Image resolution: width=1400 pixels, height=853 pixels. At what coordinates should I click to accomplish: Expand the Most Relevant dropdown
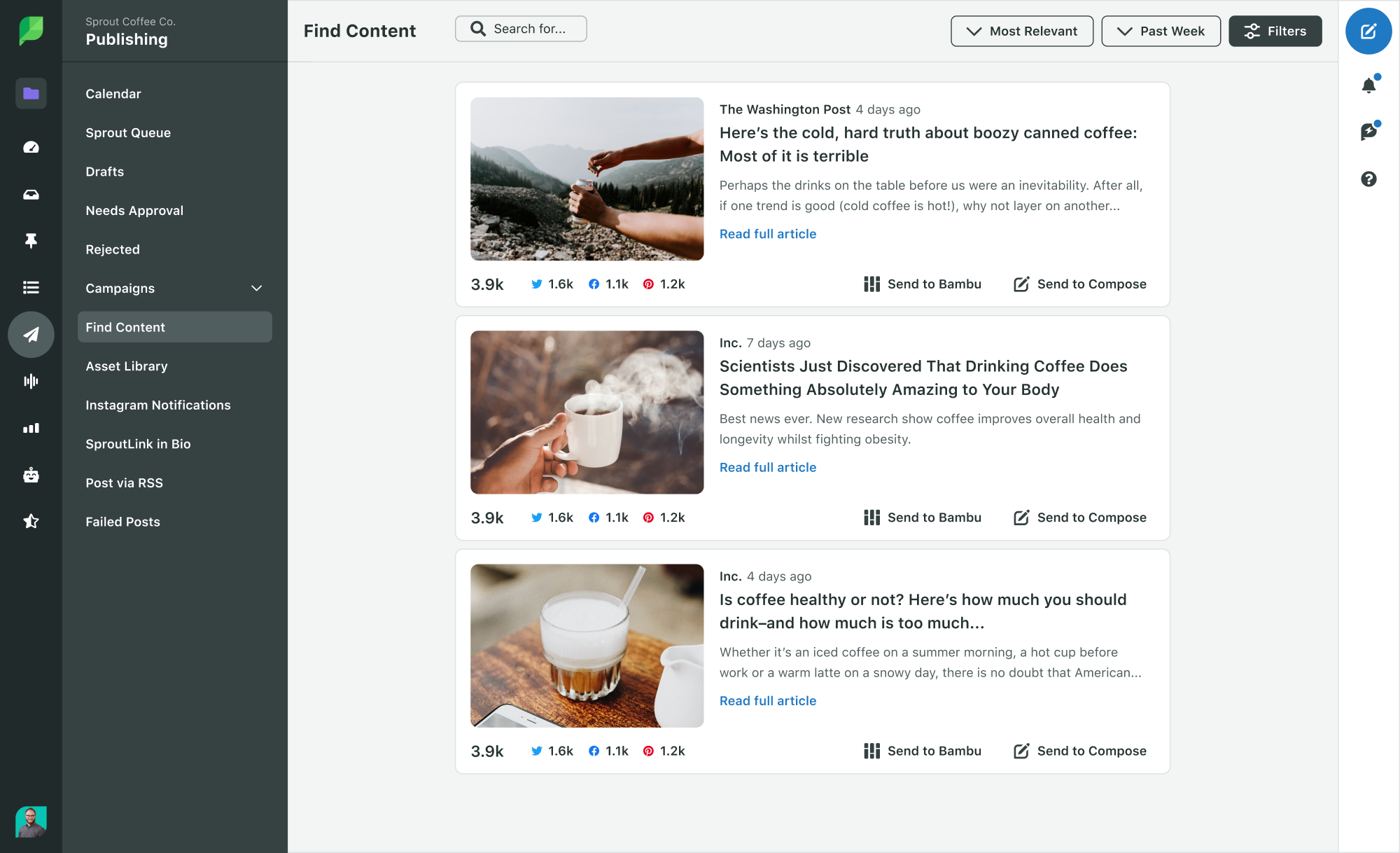[1022, 30]
